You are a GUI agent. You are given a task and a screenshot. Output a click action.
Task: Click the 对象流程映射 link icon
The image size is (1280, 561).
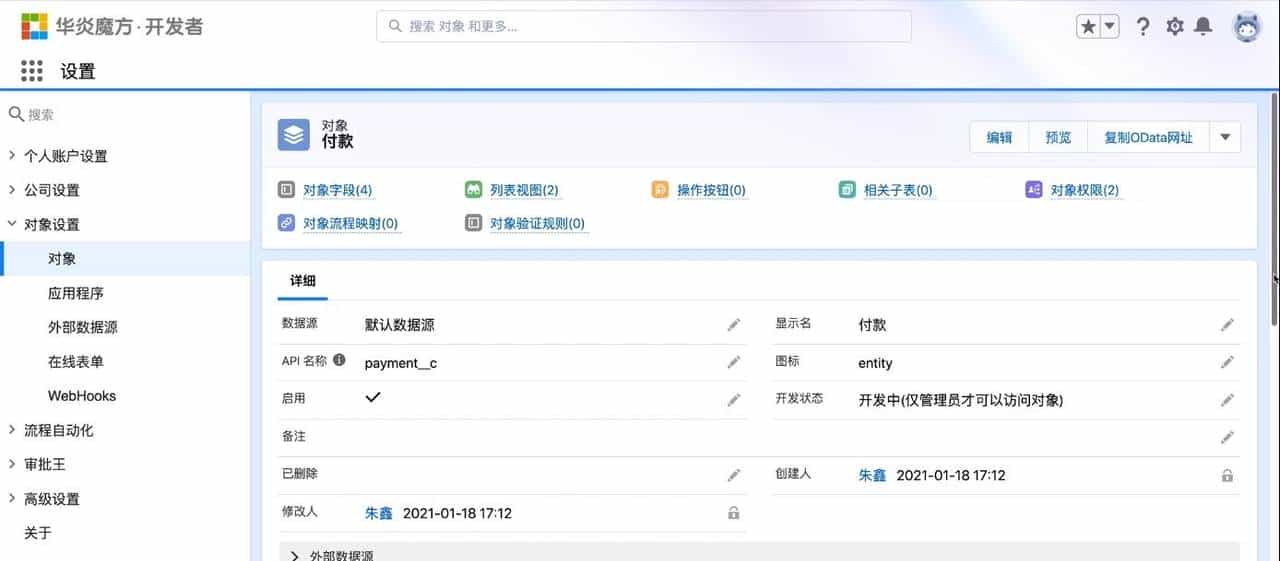tap(286, 223)
